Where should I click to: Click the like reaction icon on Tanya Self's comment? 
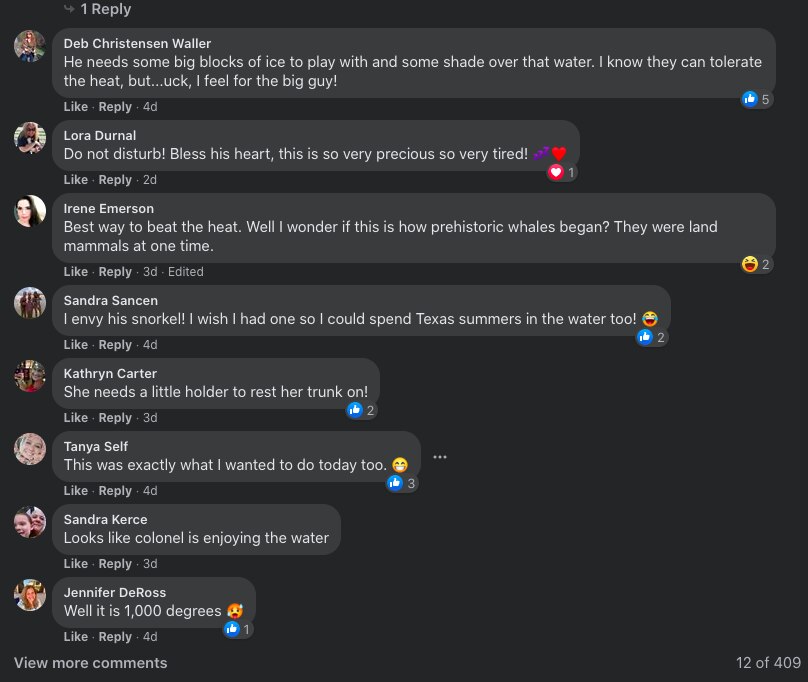(395, 483)
